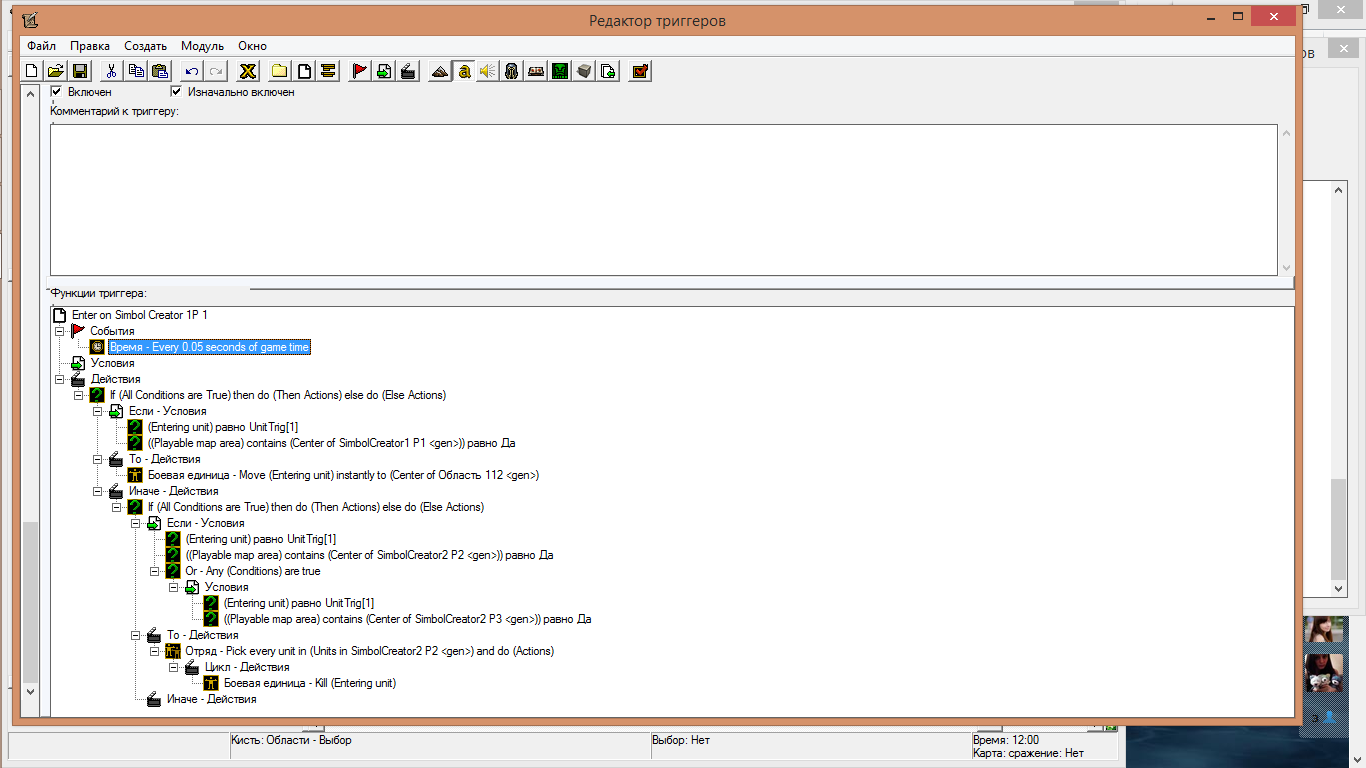Collapse the top-level 'Действия' node

[x=59, y=379]
